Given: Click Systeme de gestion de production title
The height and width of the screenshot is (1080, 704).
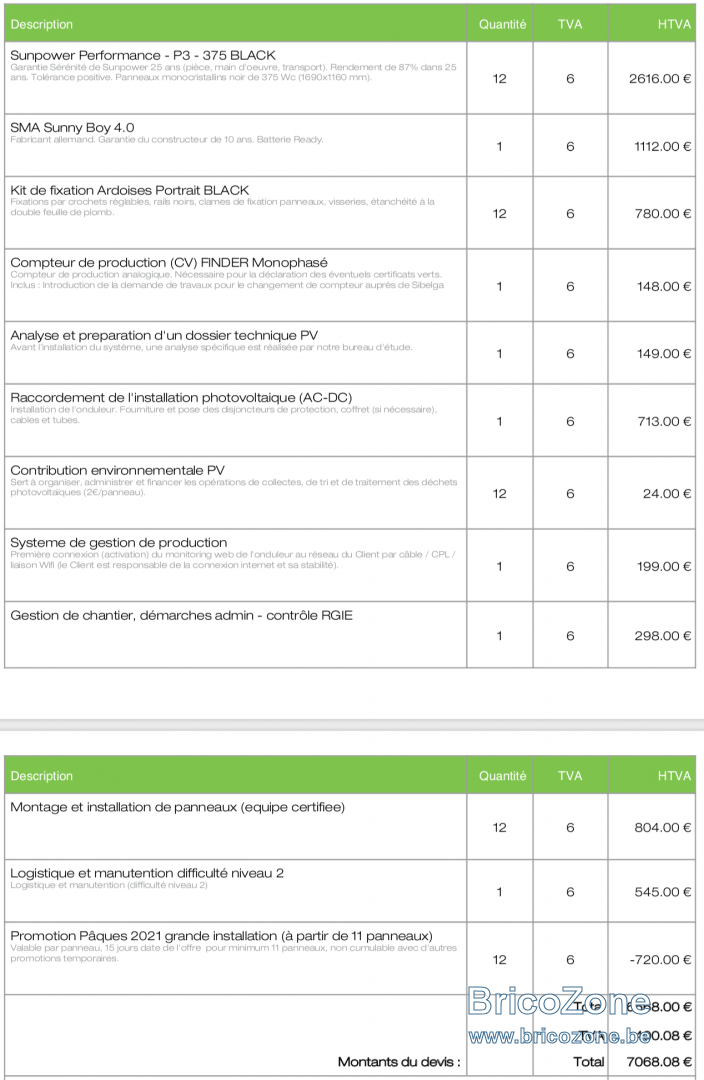Looking at the screenshot, I should click(x=118, y=543).
